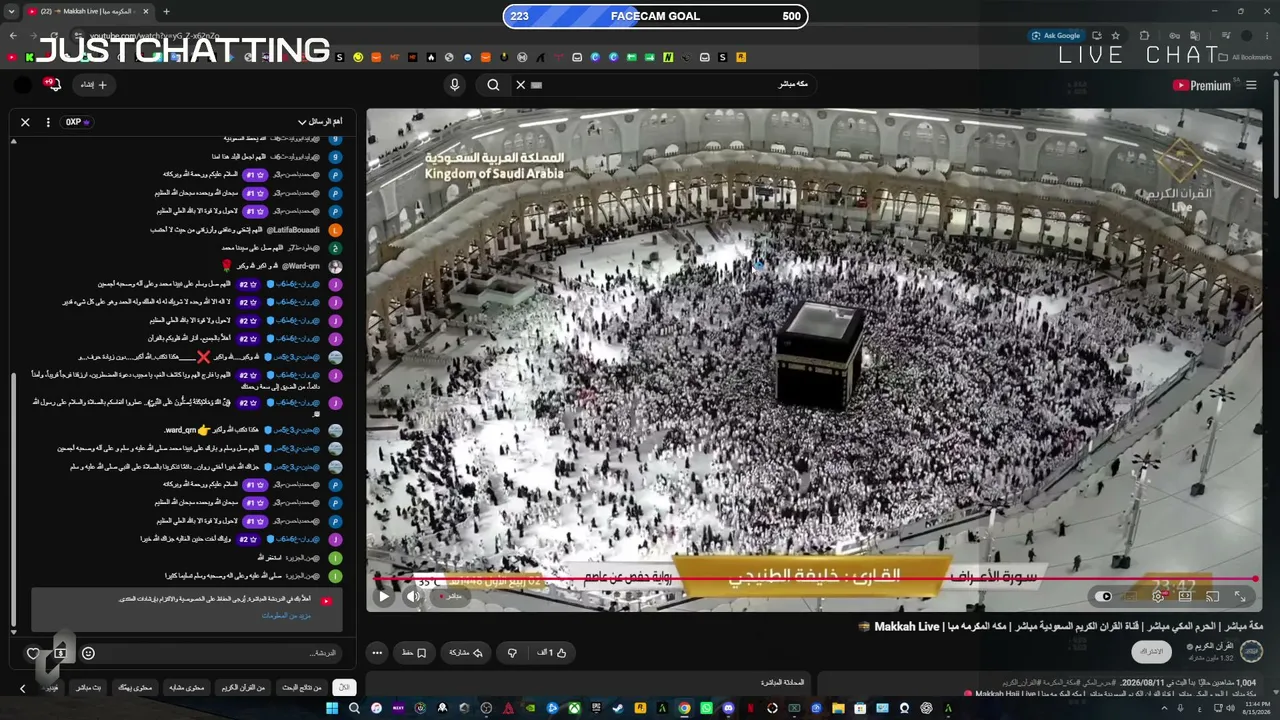
Task: Dislike the video with thumbs down
Action: 512,653
